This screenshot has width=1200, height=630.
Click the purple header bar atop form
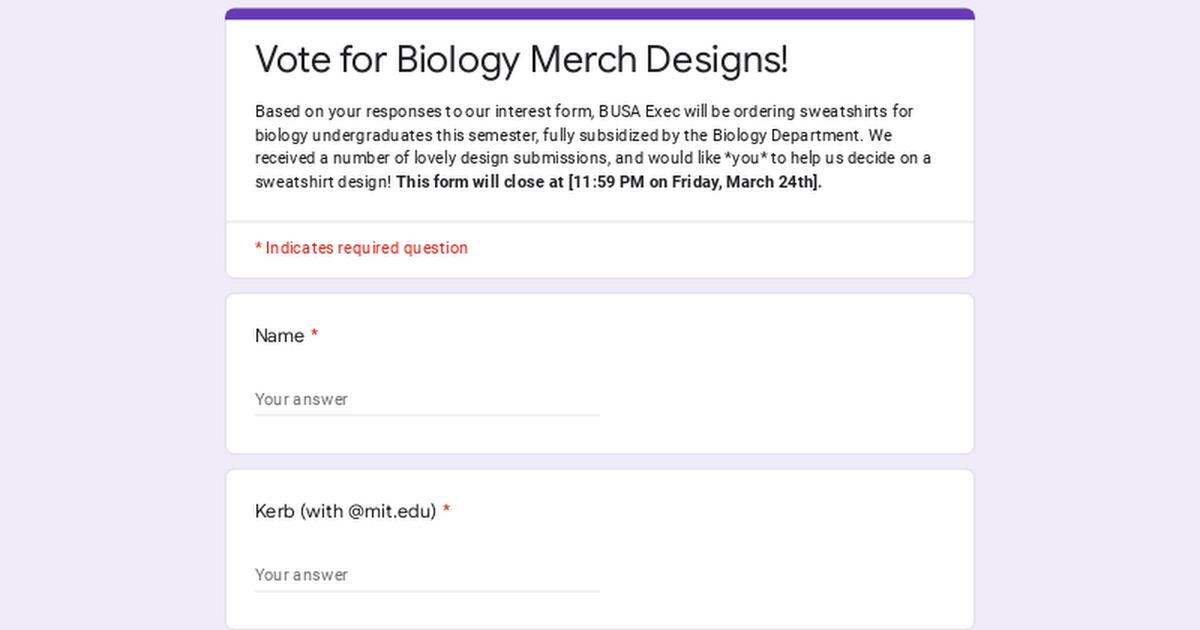600,14
